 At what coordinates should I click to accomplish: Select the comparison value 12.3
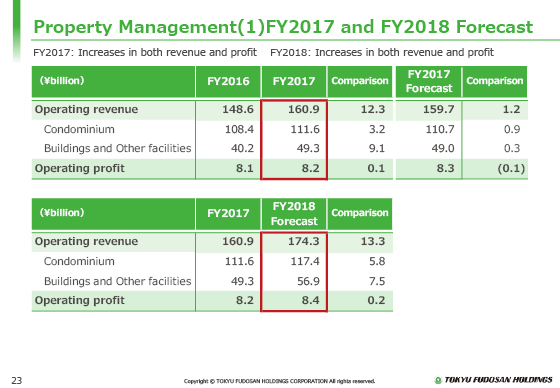[x=373, y=109]
